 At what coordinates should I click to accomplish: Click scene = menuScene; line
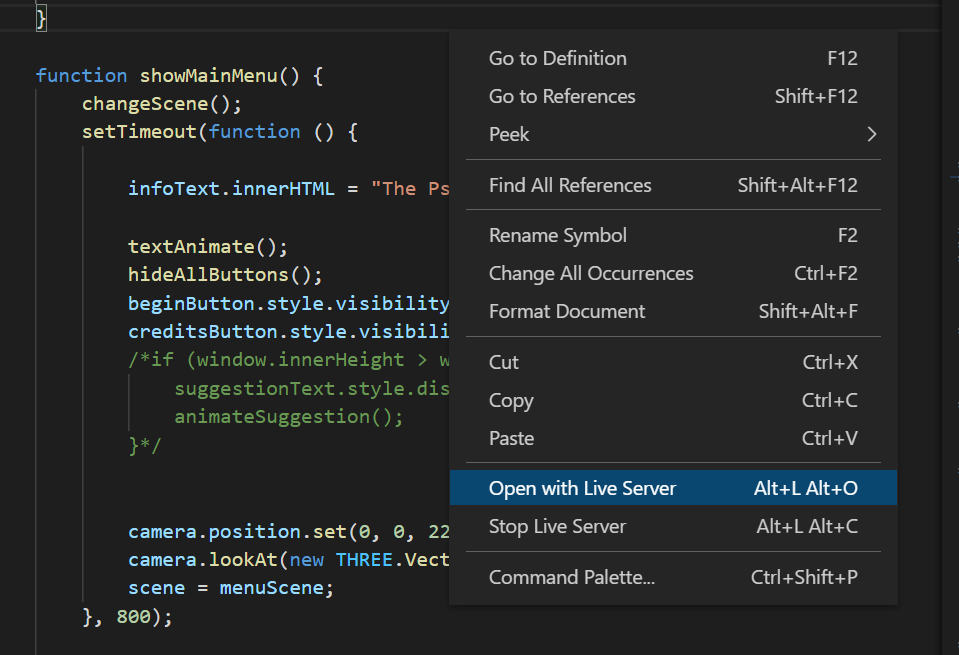[231, 588]
